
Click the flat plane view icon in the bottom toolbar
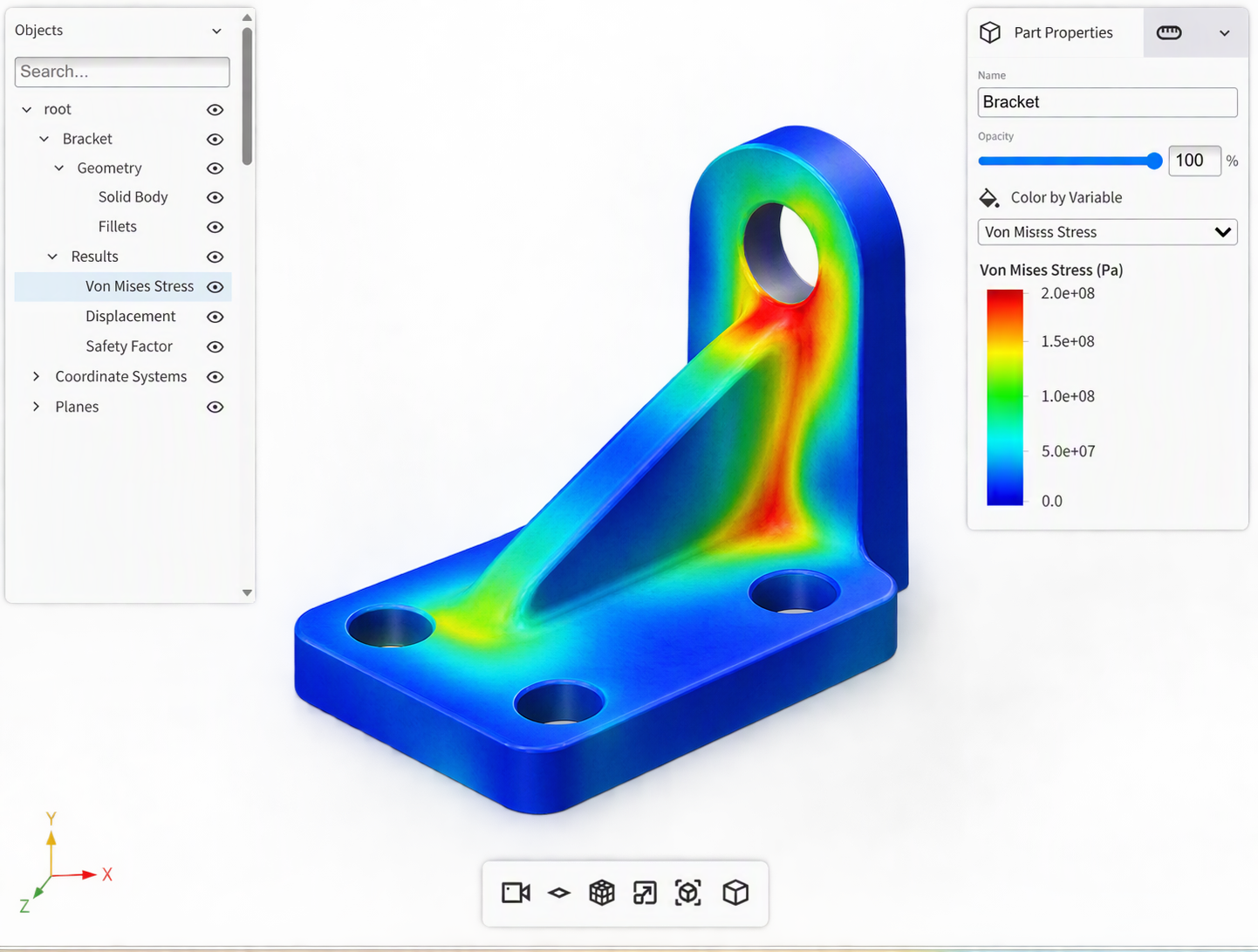click(559, 893)
